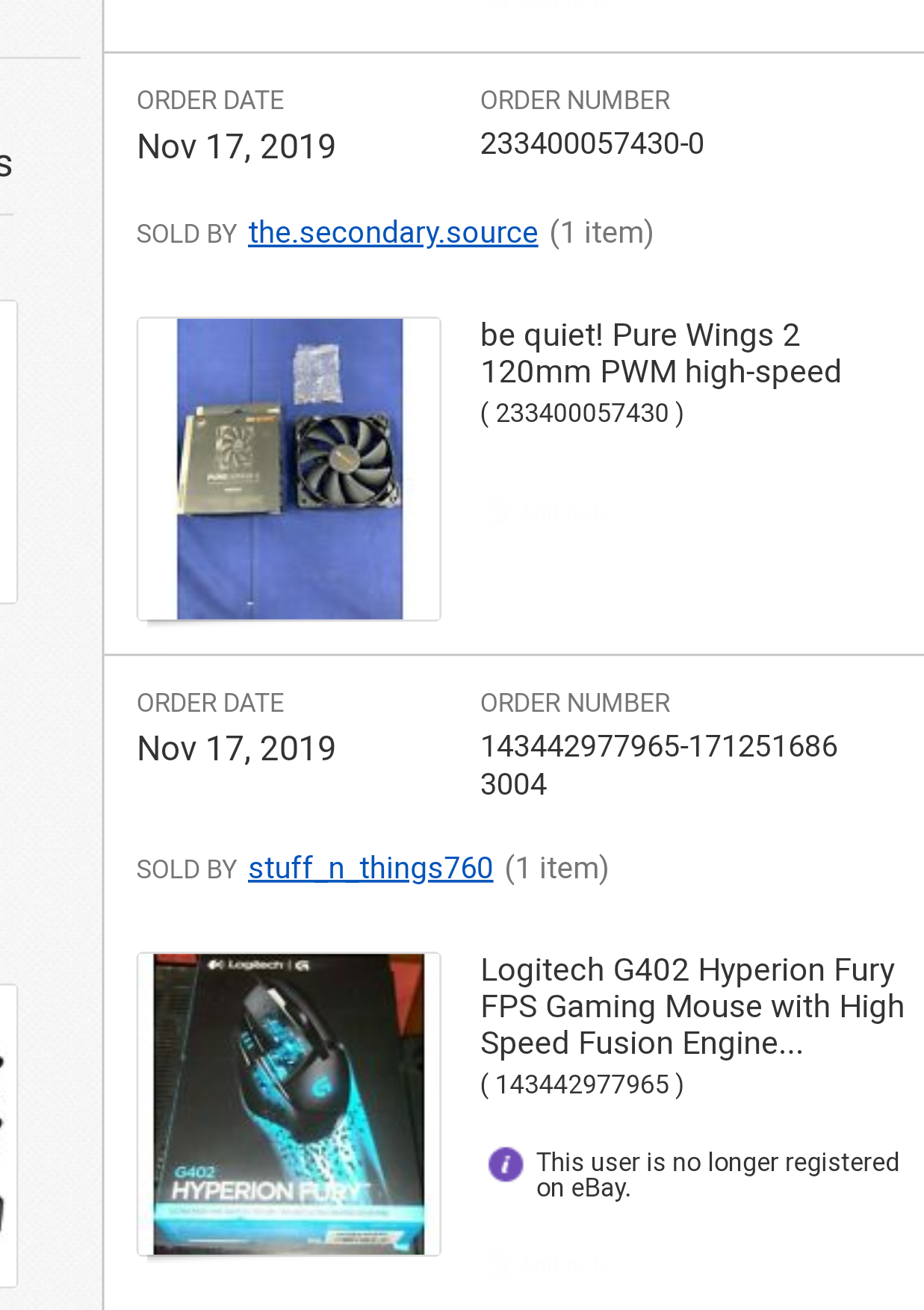Click item number (233400057430) under fan title
This screenshot has height=1310, width=924.
pyautogui.click(x=582, y=413)
